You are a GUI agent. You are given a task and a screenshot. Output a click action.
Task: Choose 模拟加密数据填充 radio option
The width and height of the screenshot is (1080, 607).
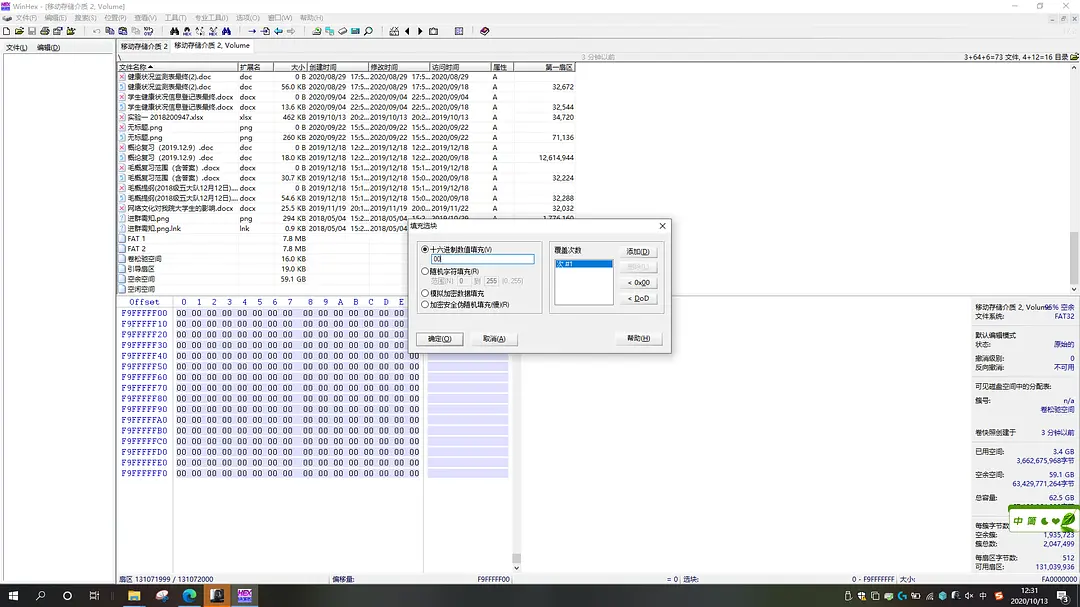point(426,293)
